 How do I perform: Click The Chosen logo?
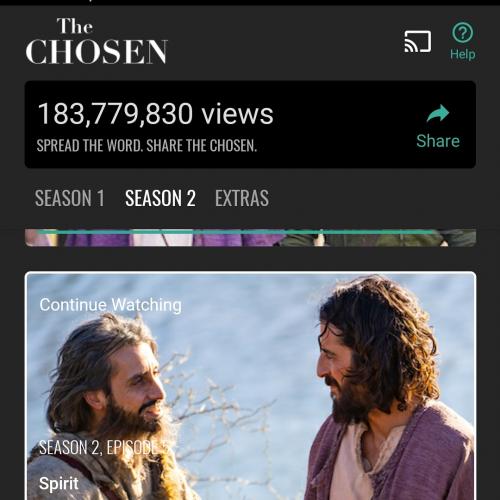click(x=96, y=41)
